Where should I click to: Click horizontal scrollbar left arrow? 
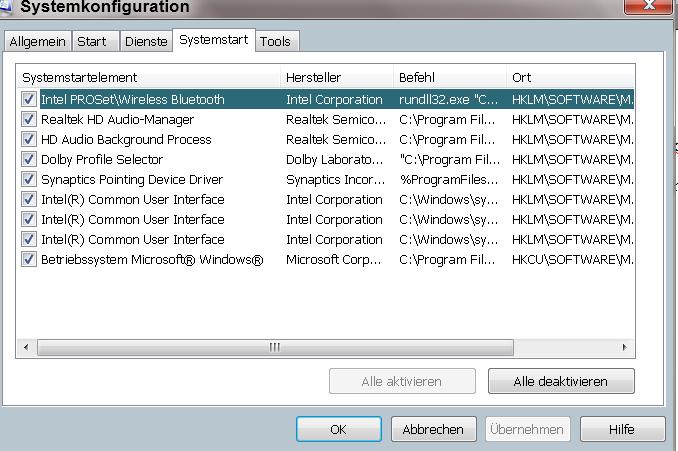pos(26,347)
